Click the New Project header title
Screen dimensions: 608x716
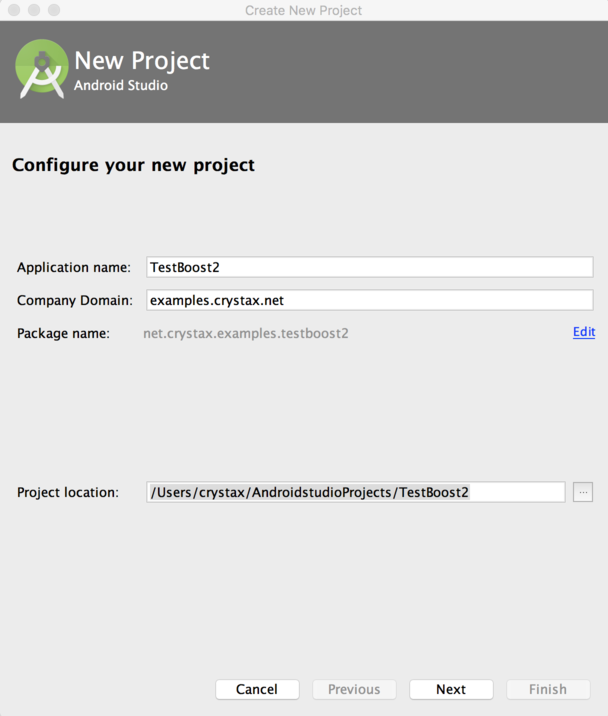pyautogui.click(x=142, y=61)
